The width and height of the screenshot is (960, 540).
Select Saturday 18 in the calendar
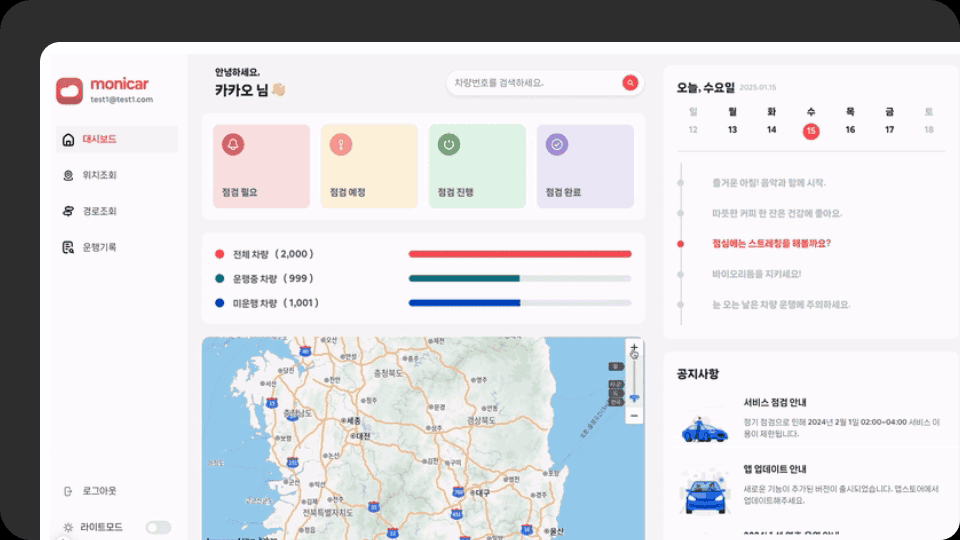click(x=929, y=130)
